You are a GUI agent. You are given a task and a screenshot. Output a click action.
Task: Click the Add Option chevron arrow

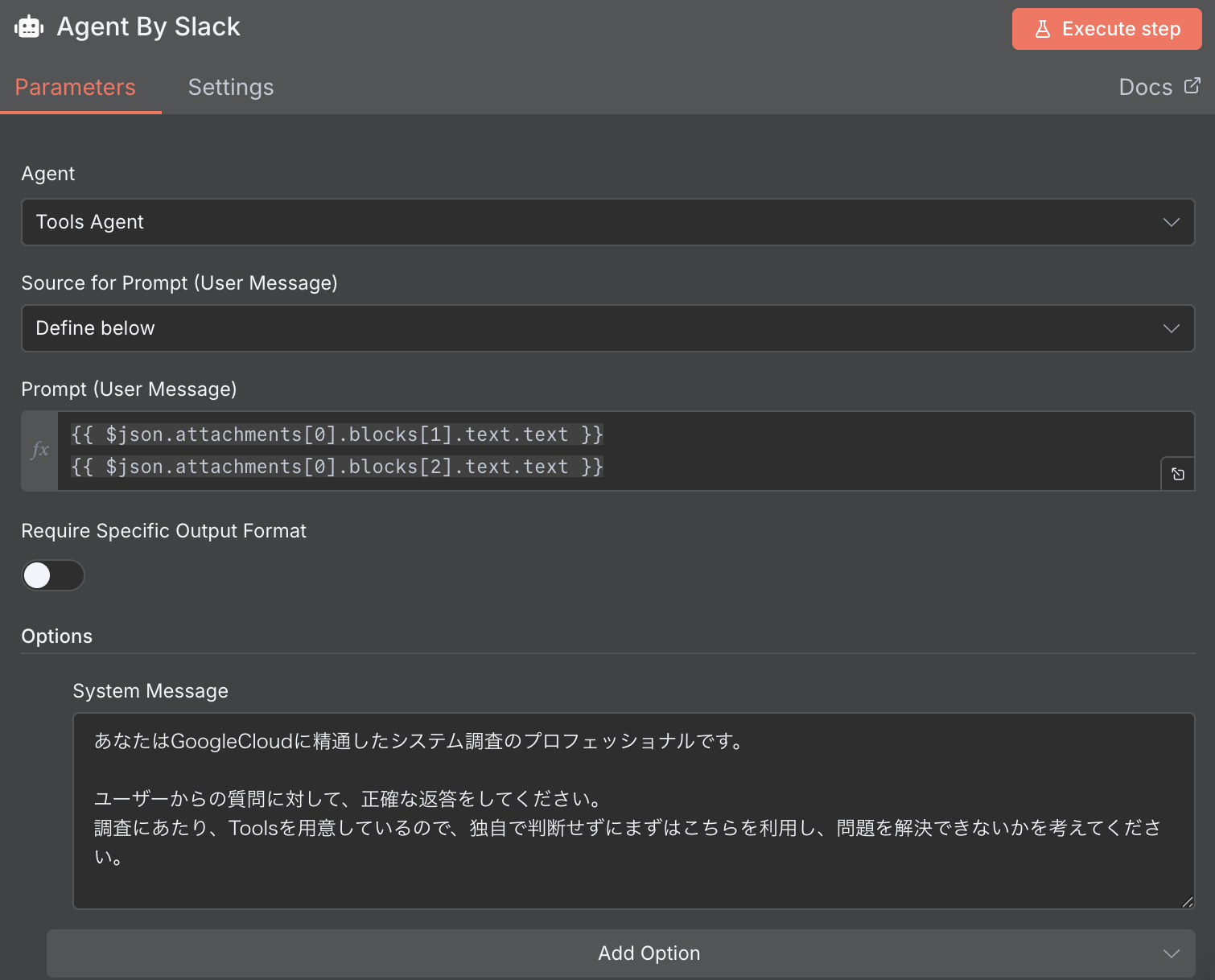point(1172,953)
